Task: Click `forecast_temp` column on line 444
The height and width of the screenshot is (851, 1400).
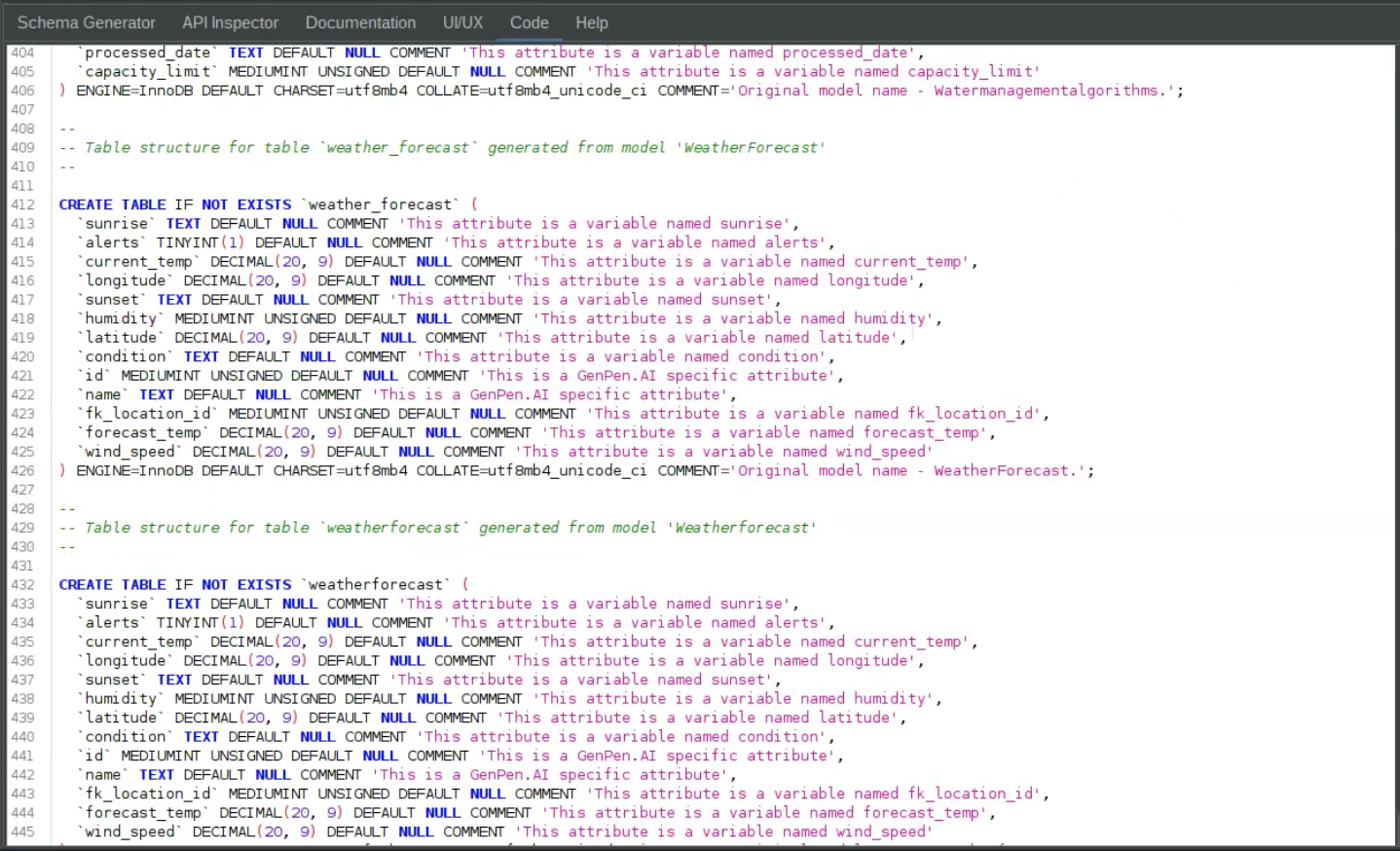Action: click(143, 812)
